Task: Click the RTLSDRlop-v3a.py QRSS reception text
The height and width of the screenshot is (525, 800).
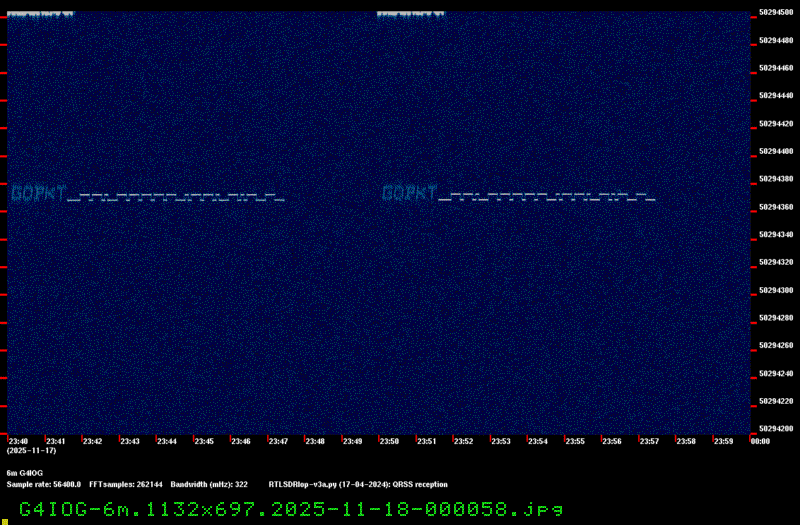Action: (x=358, y=484)
